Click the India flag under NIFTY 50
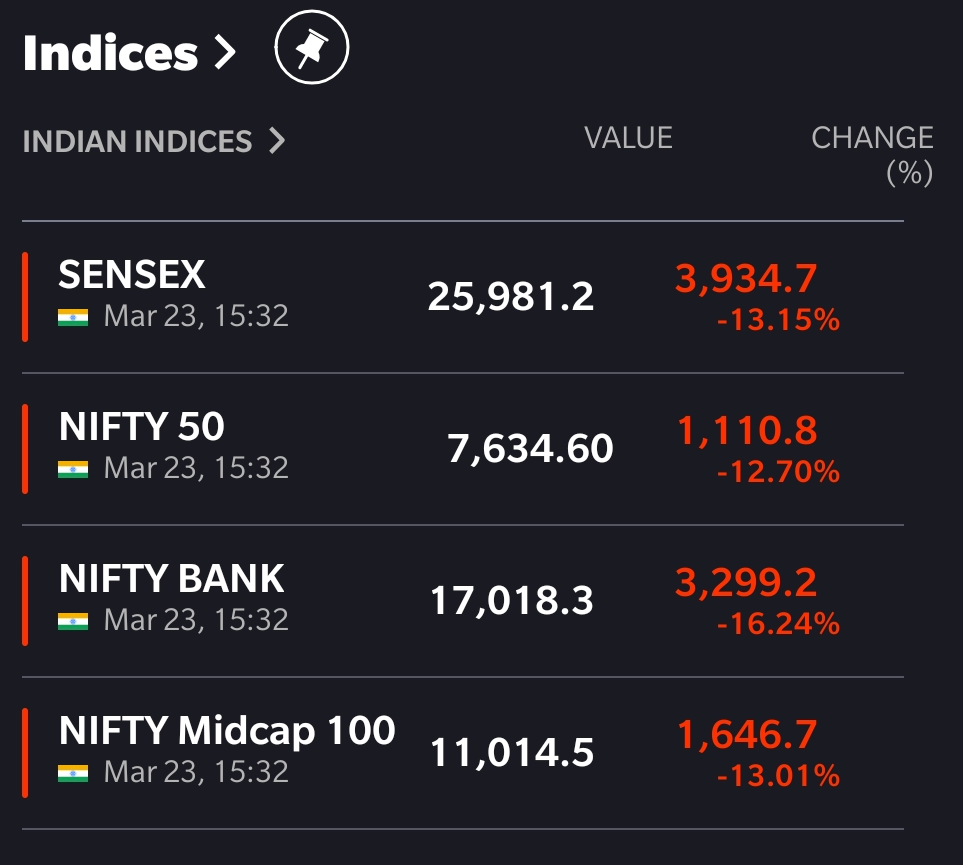Viewport: 963px width, 865px height. pos(73,469)
